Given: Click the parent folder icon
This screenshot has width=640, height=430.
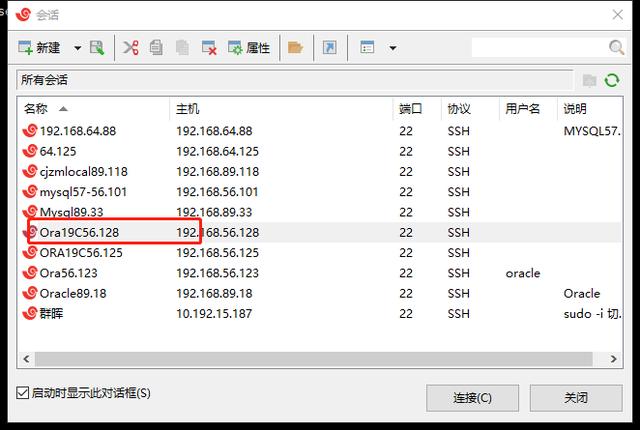Looking at the screenshot, I should click(x=589, y=80).
